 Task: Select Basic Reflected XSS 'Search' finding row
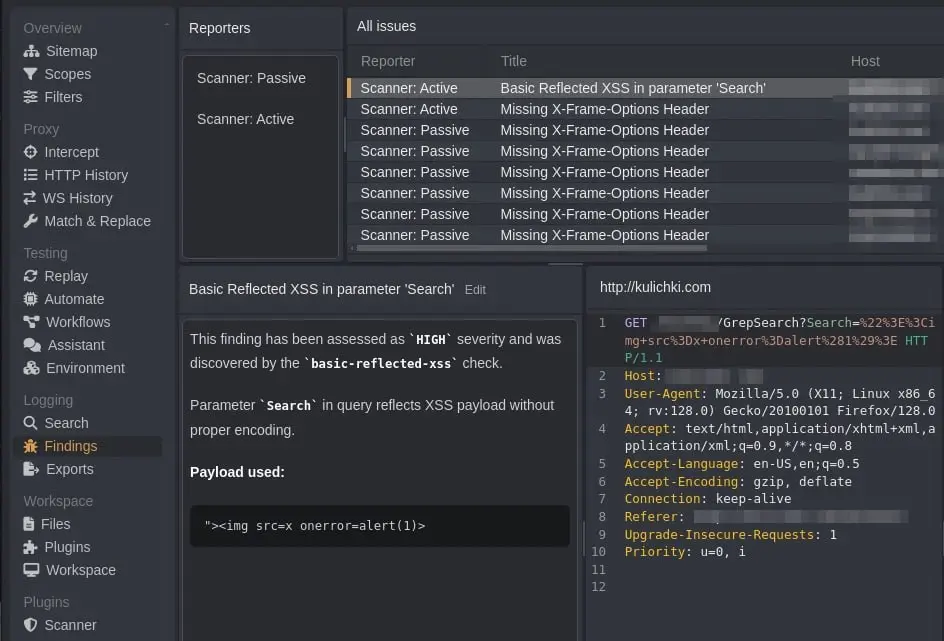[645, 88]
